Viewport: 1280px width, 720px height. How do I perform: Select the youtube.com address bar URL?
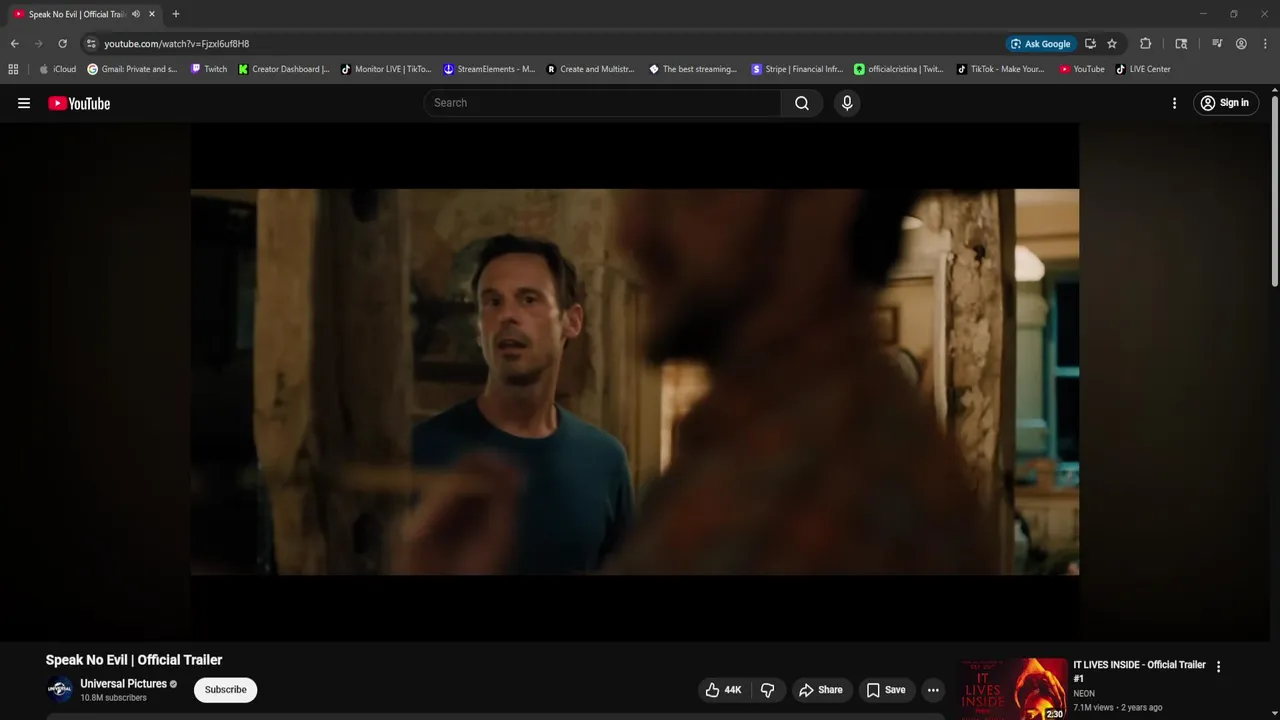pyautogui.click(x=177, y=44)
